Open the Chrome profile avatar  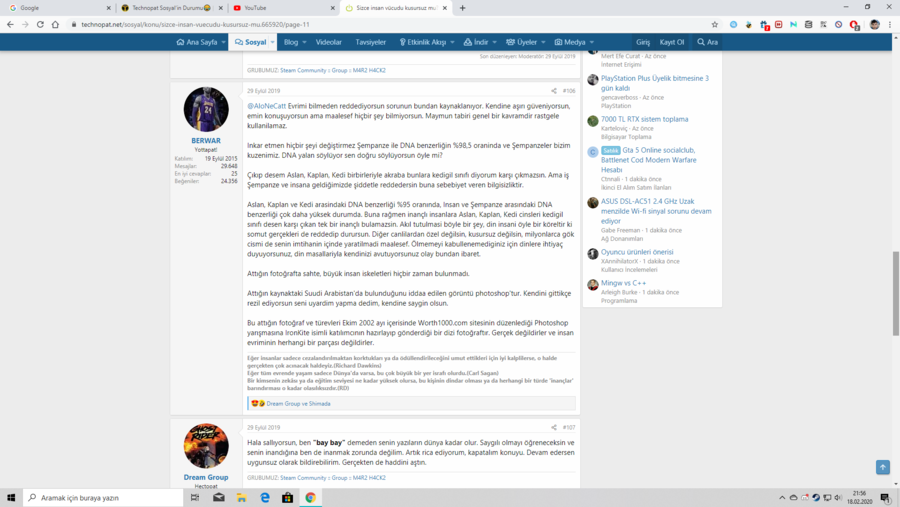click(874, 25)
